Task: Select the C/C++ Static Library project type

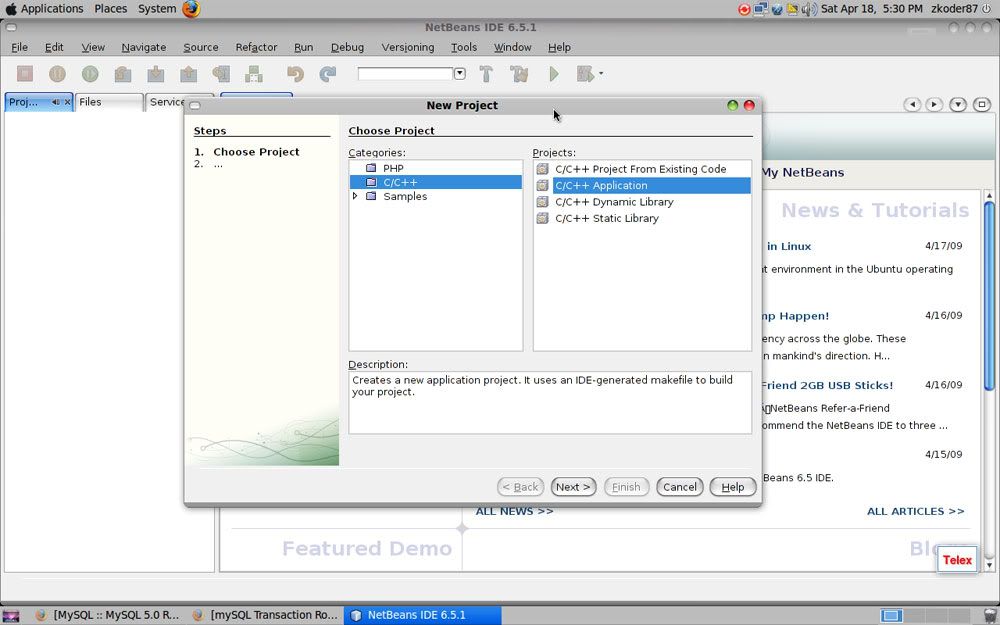Action: 607,218
